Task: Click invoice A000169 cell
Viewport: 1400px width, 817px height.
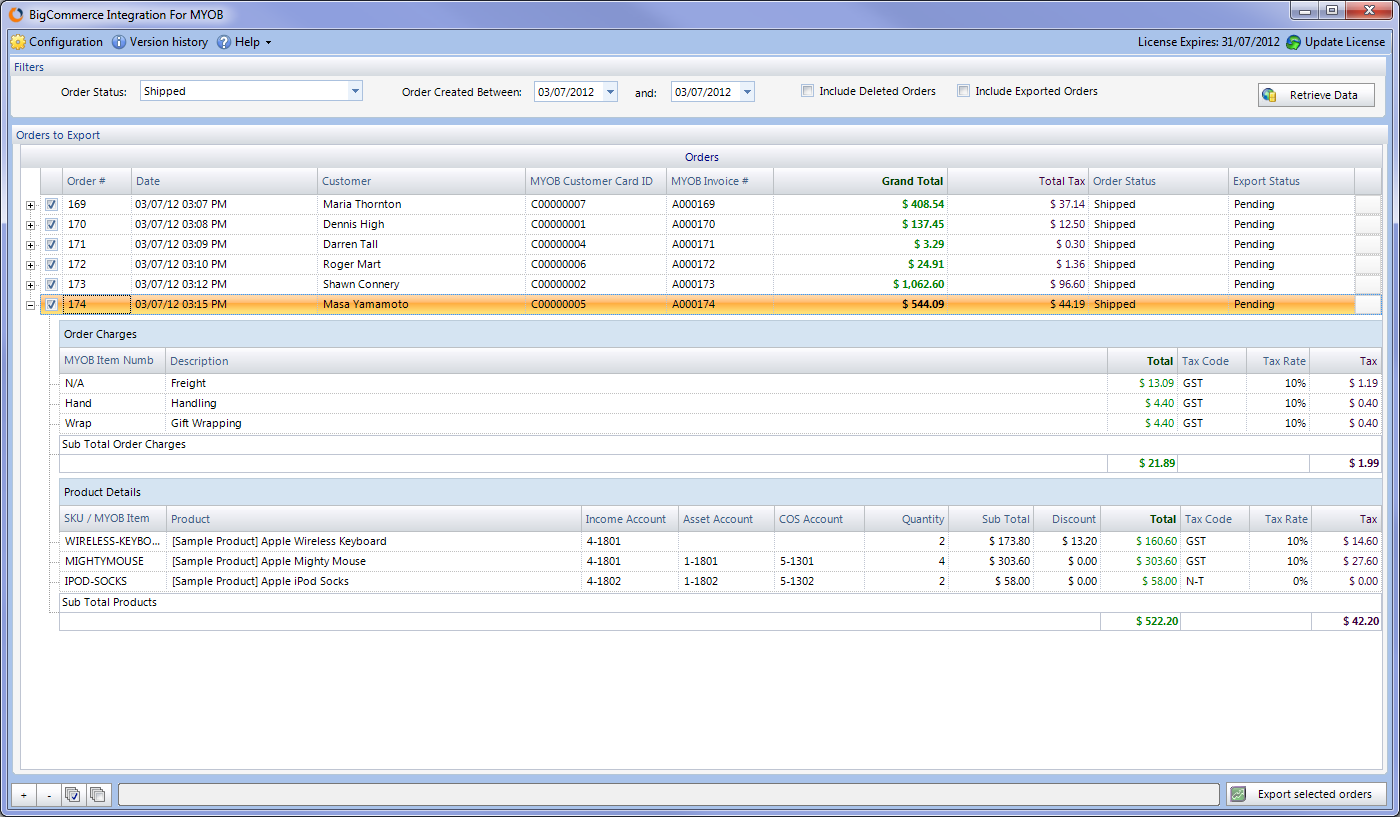Action: click(x=720, y=204)
